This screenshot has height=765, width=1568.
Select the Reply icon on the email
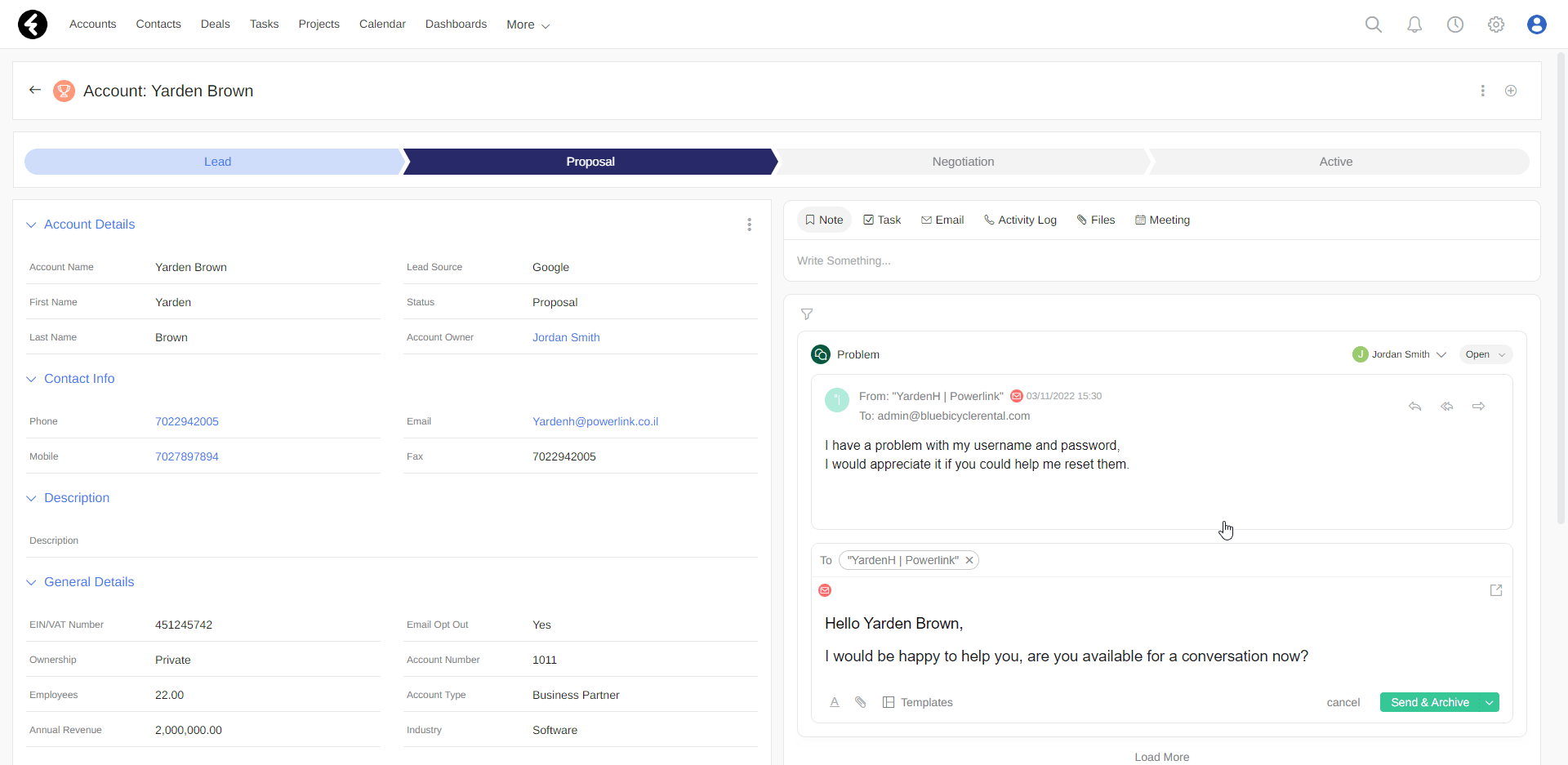(1415, 406)
